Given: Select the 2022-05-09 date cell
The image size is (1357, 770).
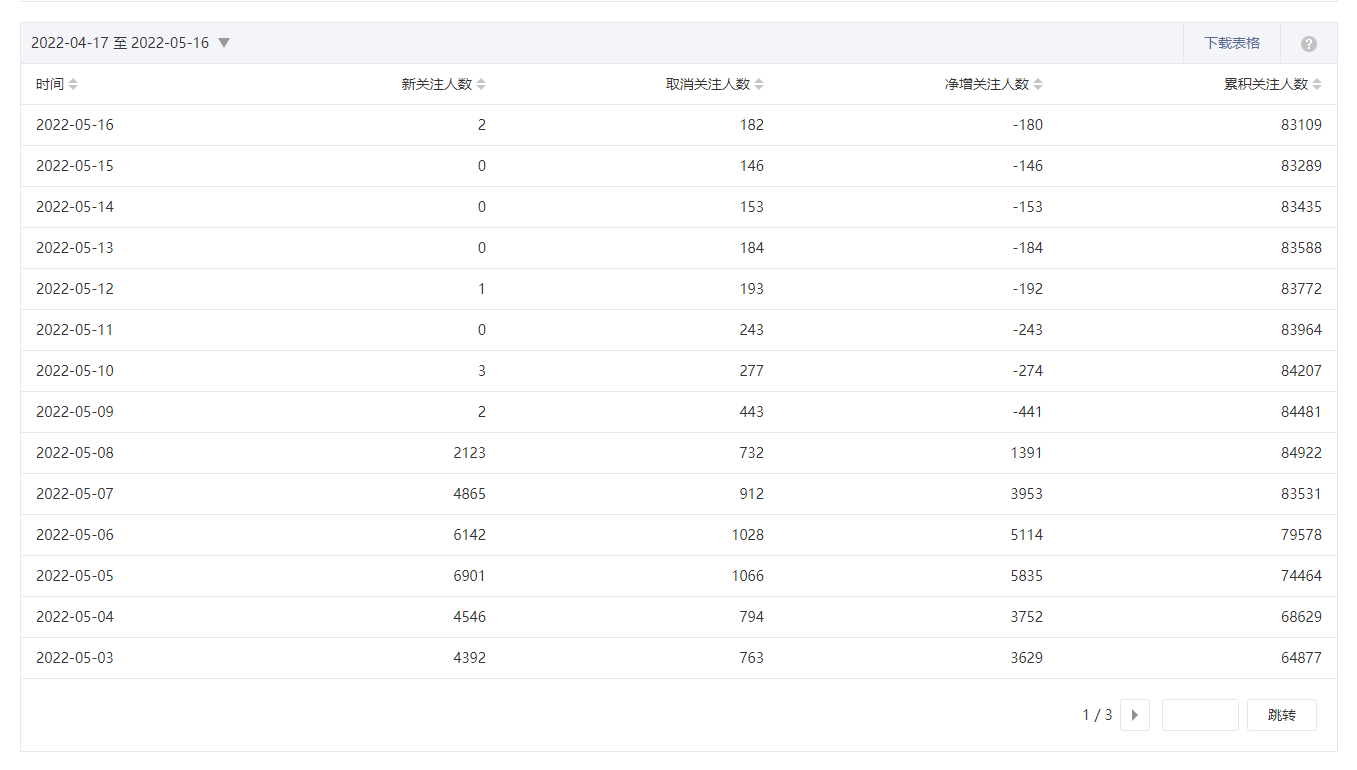Looking at the screenshot, I should [x=75, y=412].
